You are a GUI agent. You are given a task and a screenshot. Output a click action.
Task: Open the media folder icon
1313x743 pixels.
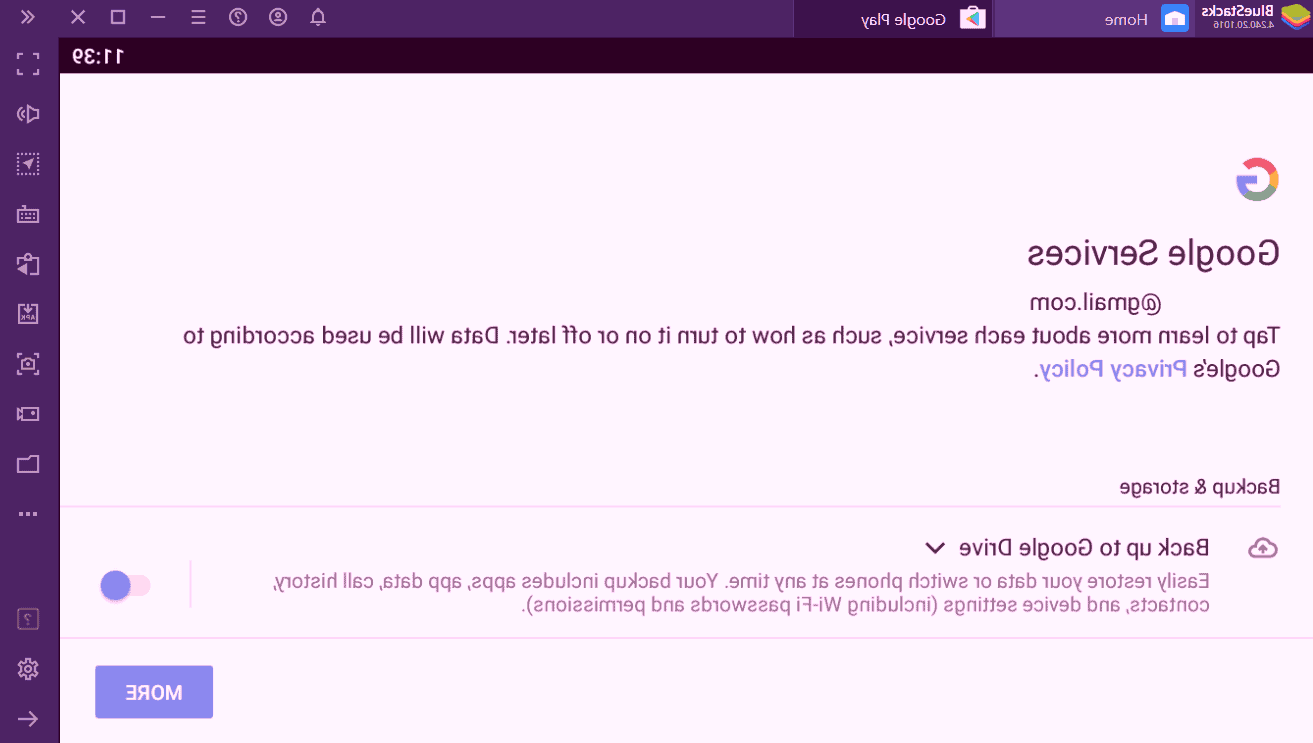[28, 464]
